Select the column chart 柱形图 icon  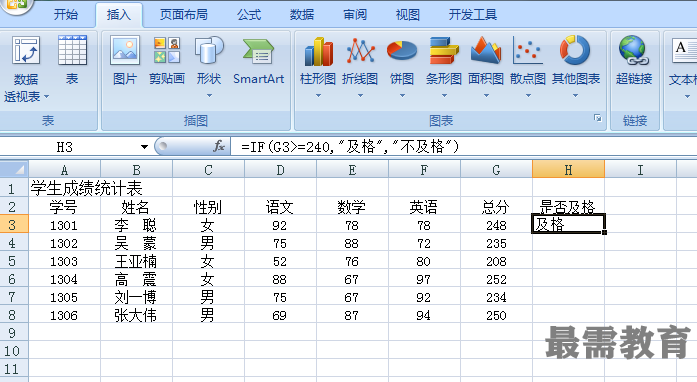pyautogui.click(x=318, y=51)
